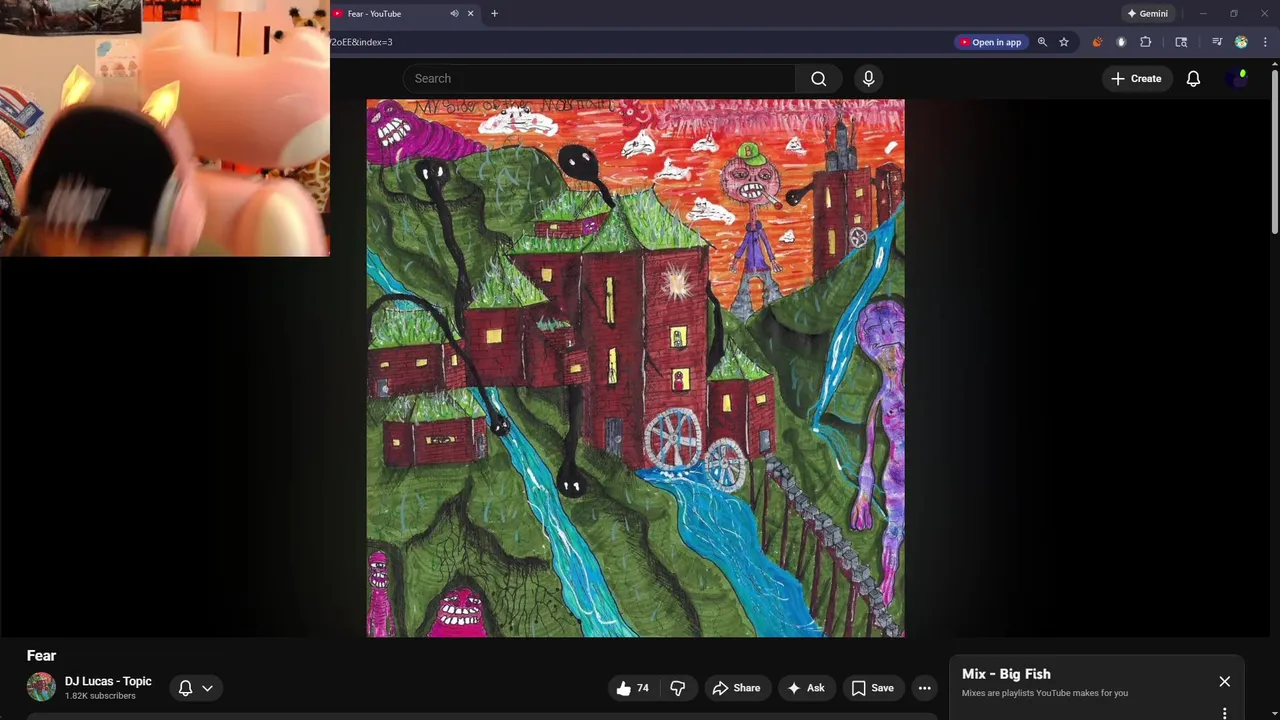Open more actions three-dot menu under video
1280x720 pixels.
click(x=924, y=688)
